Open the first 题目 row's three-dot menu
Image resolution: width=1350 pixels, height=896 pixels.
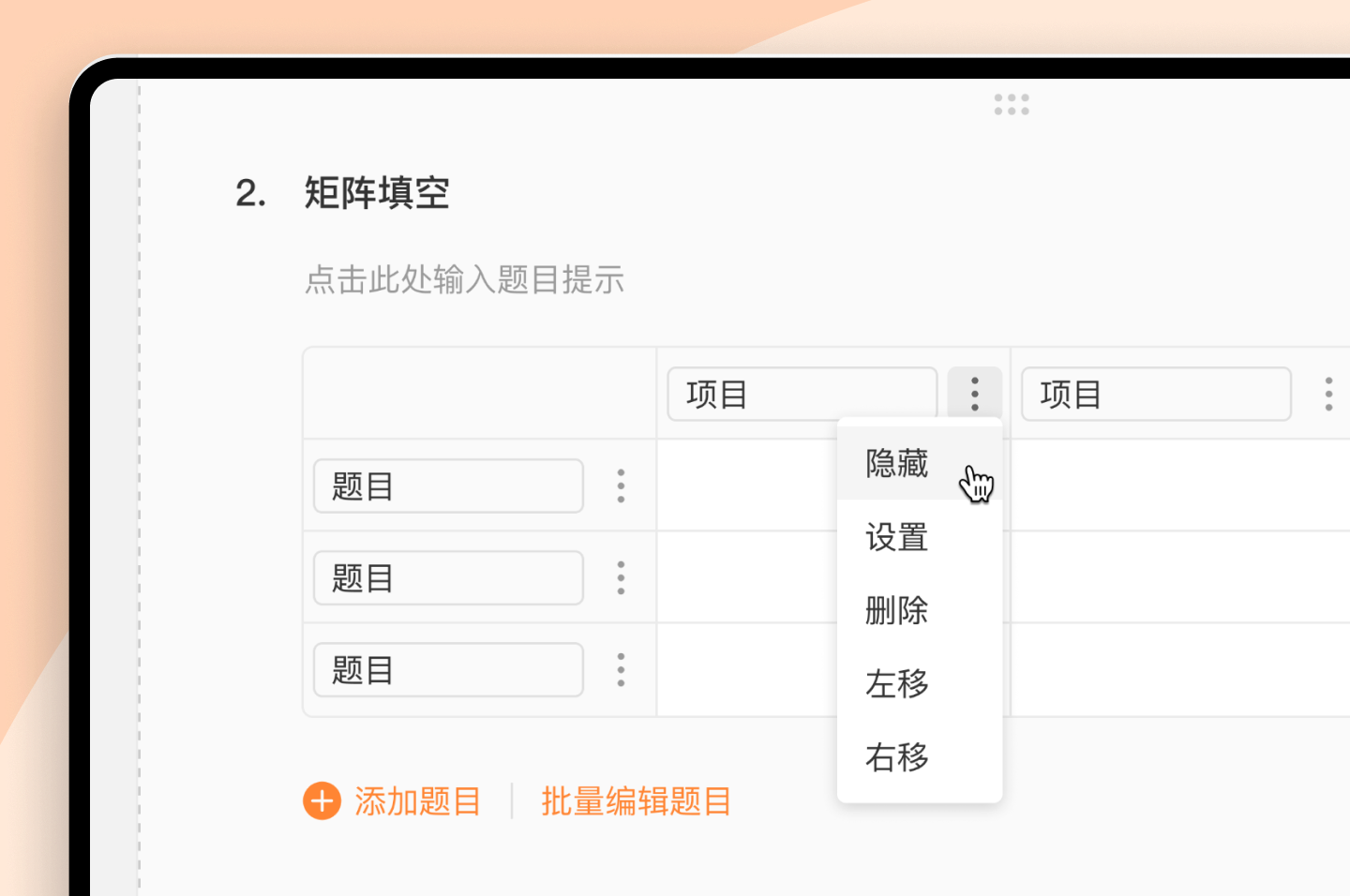[x=621, y=485]
